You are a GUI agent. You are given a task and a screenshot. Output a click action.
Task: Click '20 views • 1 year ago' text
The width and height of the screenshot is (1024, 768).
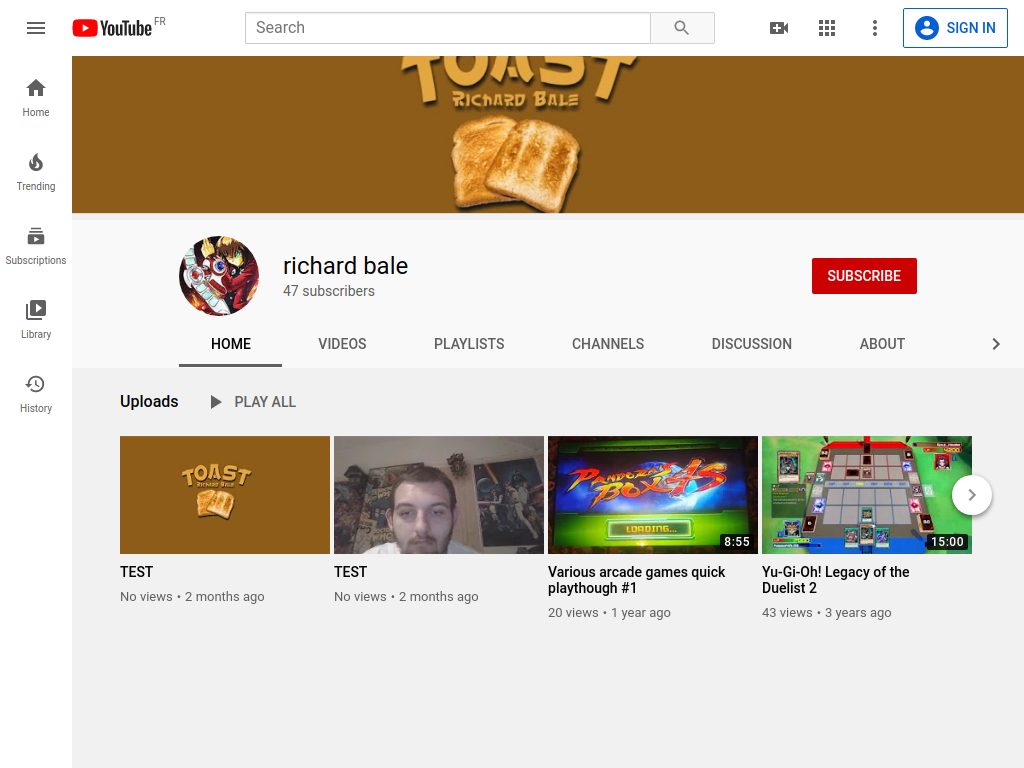[x=609, y=613]
